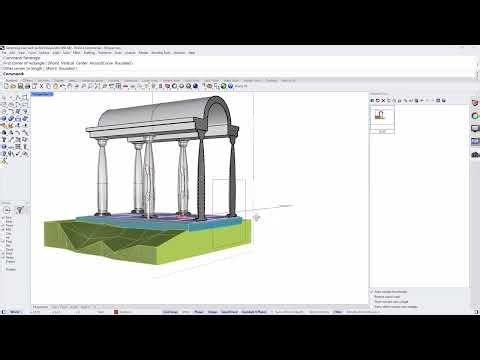
Task: Toggle the Mid object snap
Action: [x=7, y=229]
